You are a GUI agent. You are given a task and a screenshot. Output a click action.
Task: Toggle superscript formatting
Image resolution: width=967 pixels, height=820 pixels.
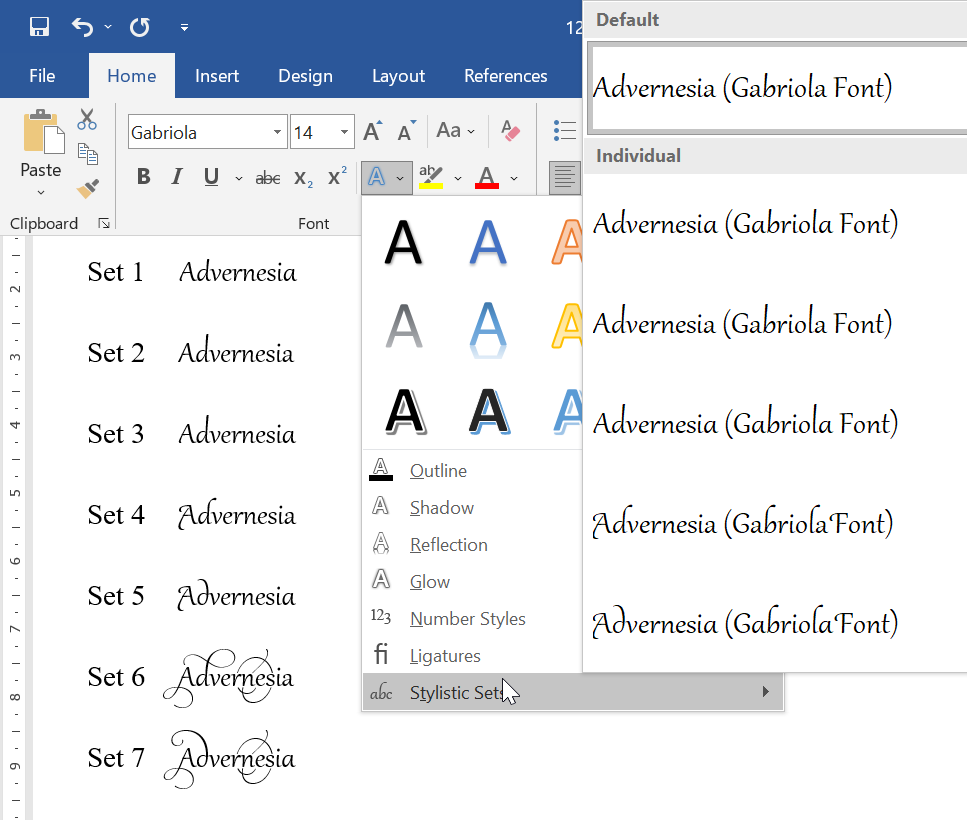pos(337,176)
